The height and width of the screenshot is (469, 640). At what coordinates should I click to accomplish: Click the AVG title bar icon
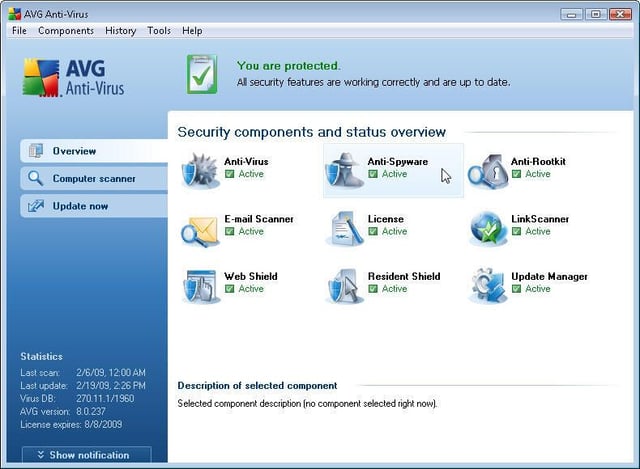point(14,14)
